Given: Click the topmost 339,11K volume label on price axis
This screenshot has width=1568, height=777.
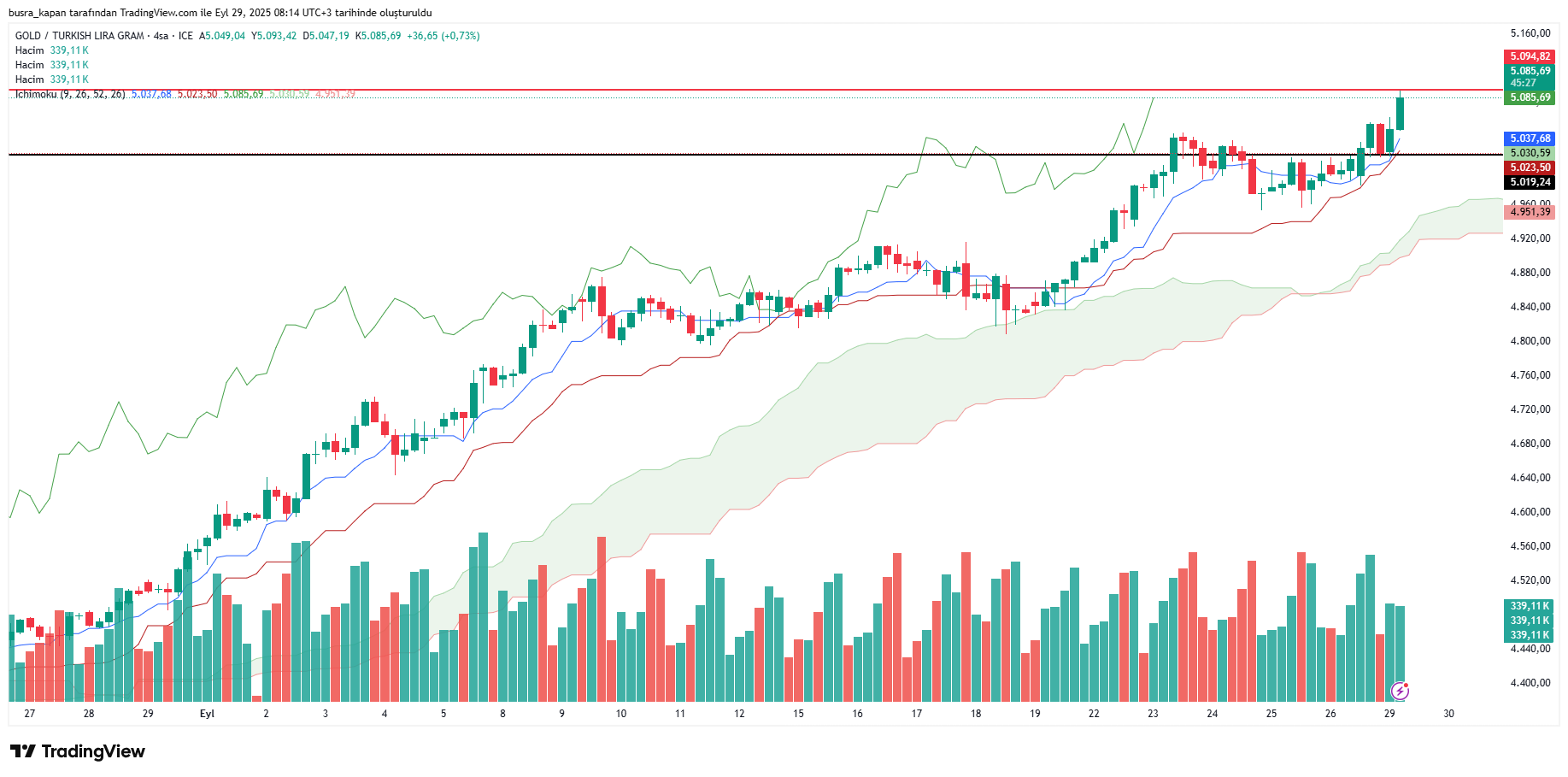Looking at the screenshot, I should [1530, 606].
